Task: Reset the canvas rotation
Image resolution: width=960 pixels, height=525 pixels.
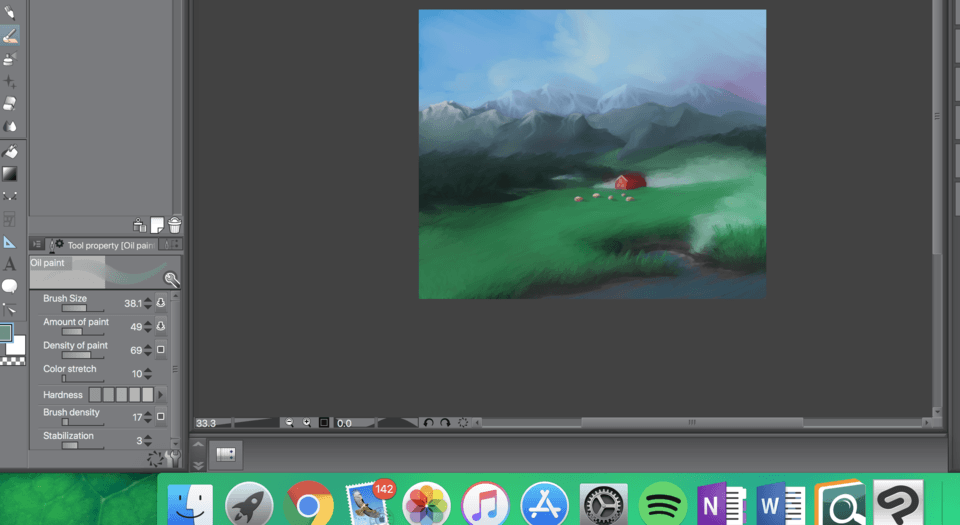Action: [x=463, y=423]
